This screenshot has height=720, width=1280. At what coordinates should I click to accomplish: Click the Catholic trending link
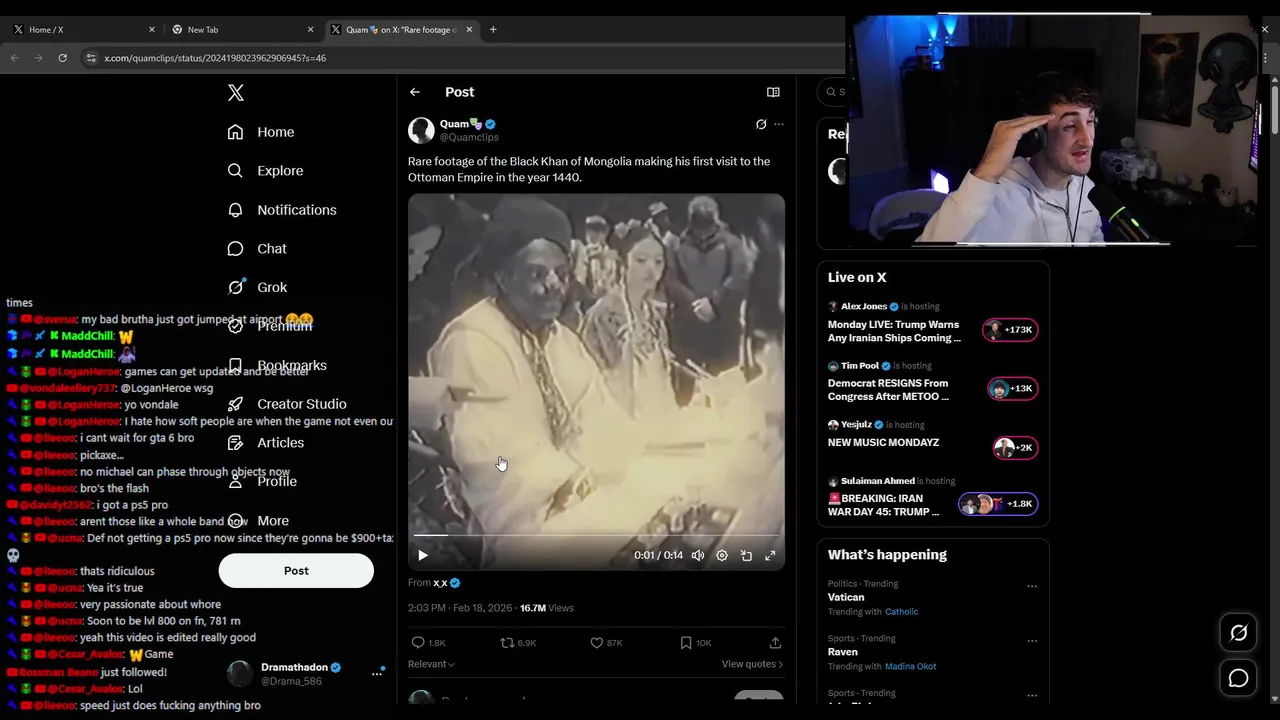tap(902, 612)
